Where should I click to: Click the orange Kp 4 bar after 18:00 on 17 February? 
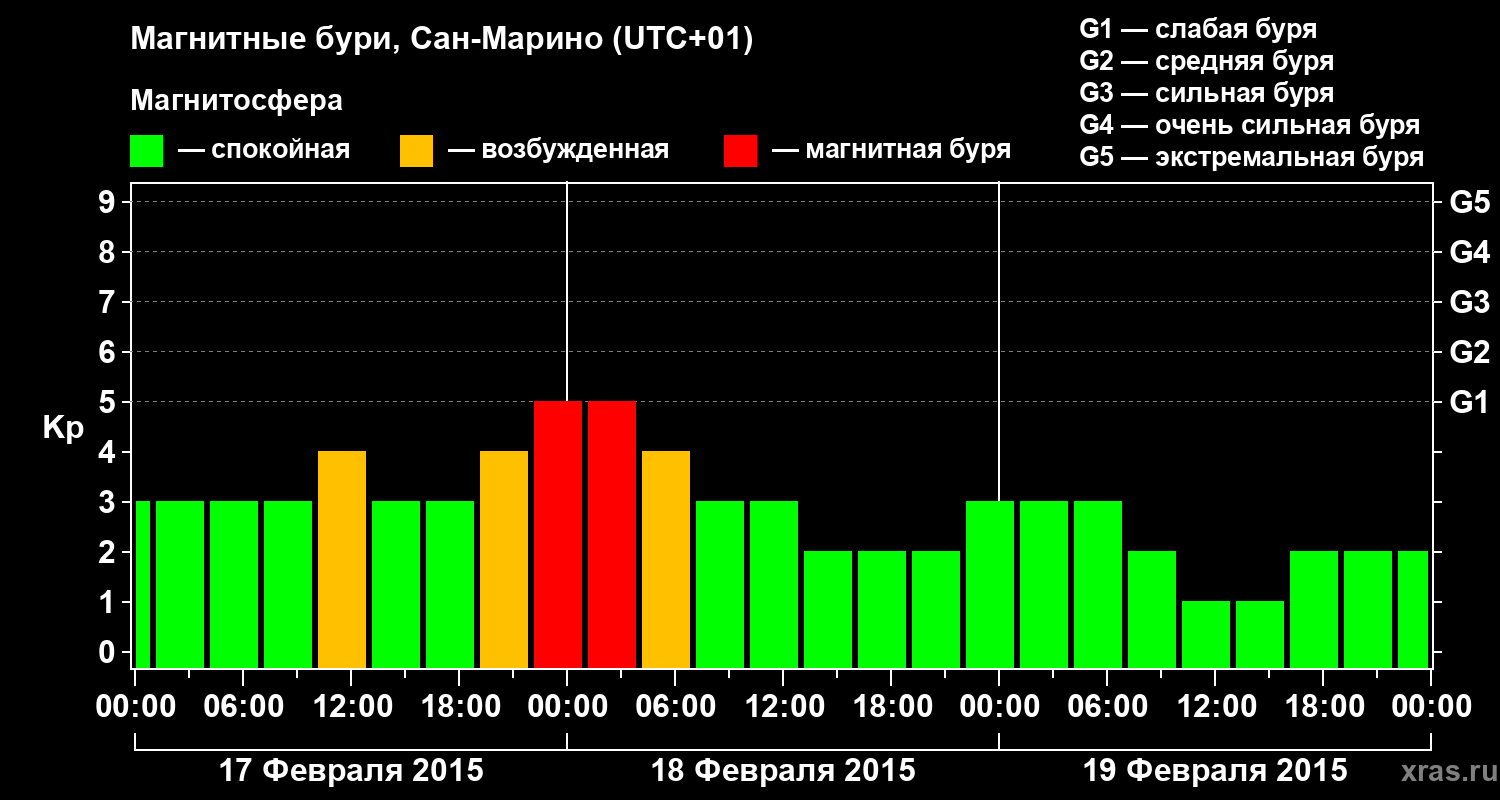pos(504,559)
